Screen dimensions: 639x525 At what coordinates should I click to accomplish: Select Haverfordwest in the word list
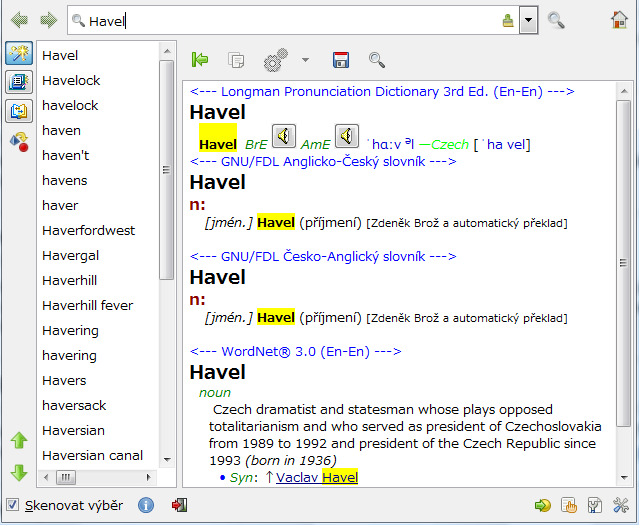pyautogui.click(x=88, y=230)
